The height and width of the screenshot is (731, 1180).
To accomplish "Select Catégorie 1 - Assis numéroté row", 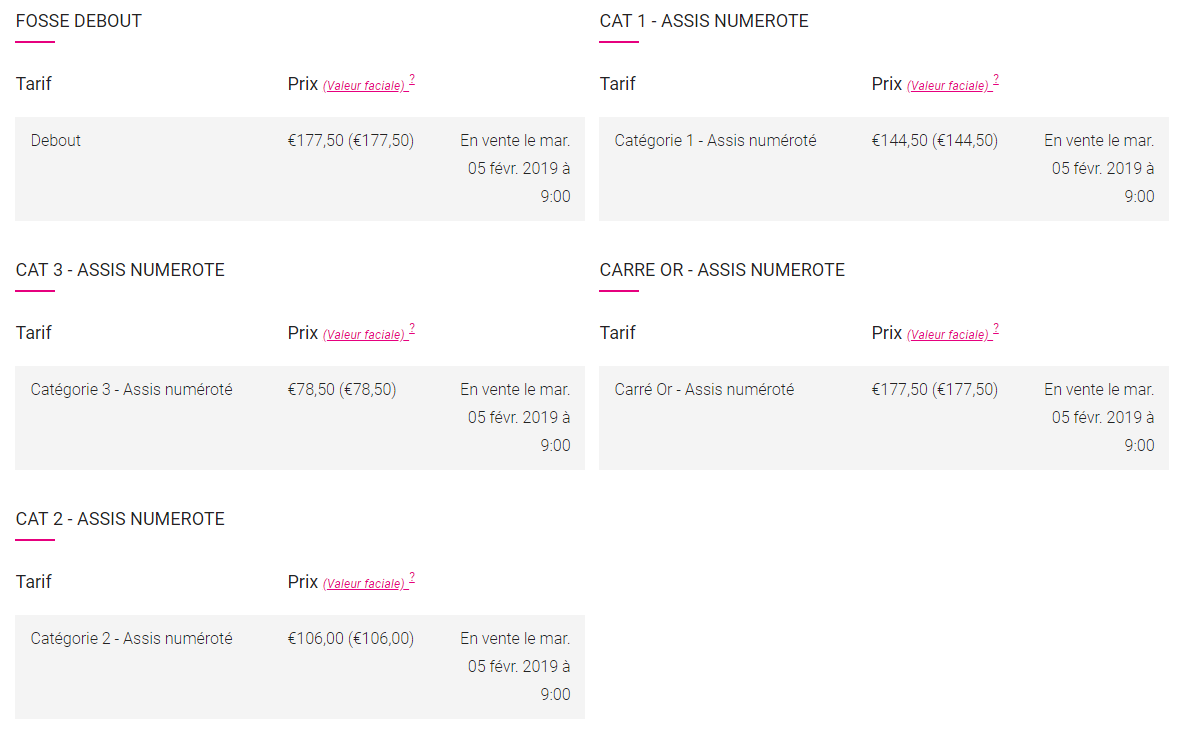I will (x=883, y=169).
